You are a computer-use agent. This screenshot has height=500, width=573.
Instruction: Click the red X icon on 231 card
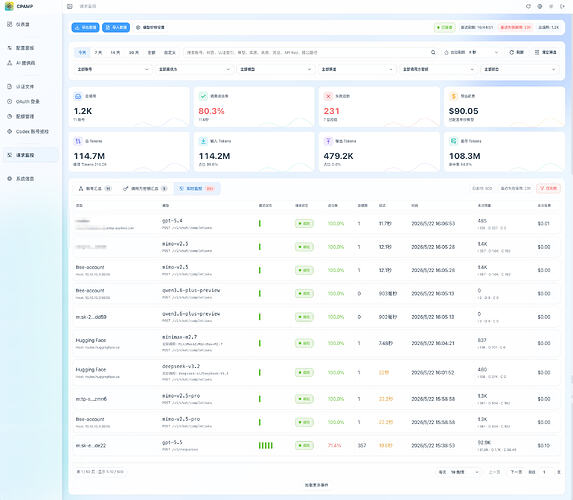(328, 96)
